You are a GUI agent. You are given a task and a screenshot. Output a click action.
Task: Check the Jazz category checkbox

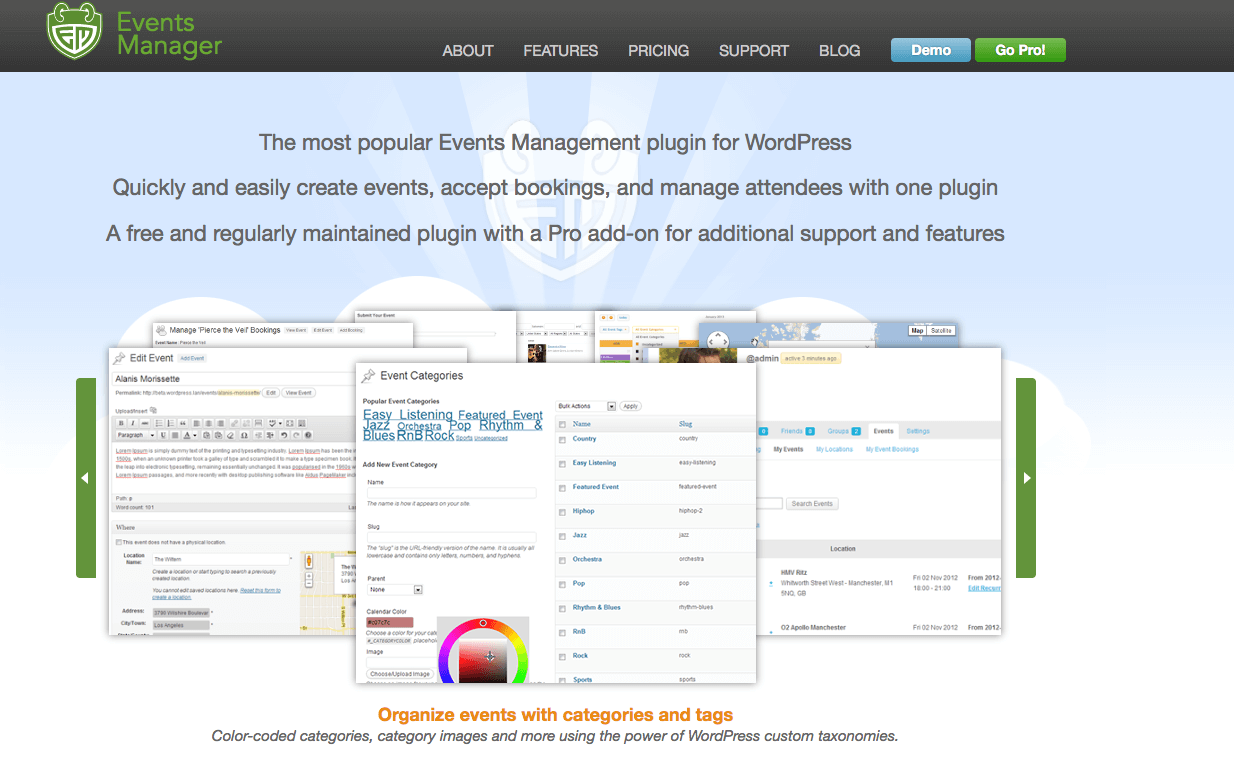click(x=562, y=536)
